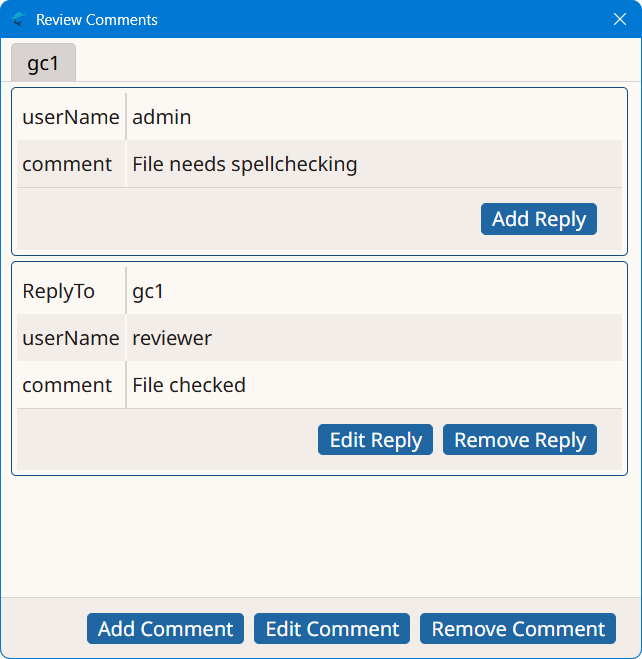Click the 'comment' label beside File needs spellchecking
The width and height of the screenshot is (642, 659).
(x=67, y=164)
